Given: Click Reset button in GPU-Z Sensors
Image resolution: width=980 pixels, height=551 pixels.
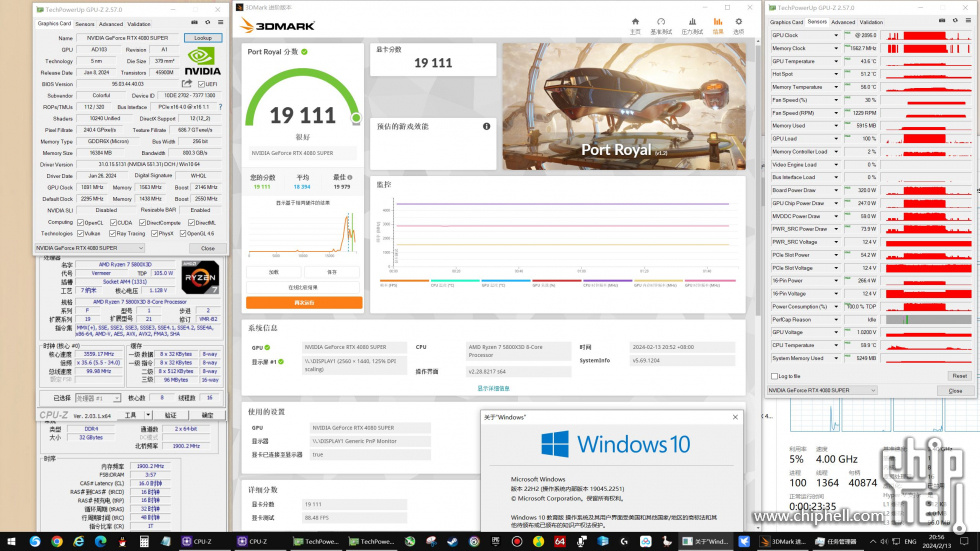Looking at the screenshot, I should pos(959,376).
